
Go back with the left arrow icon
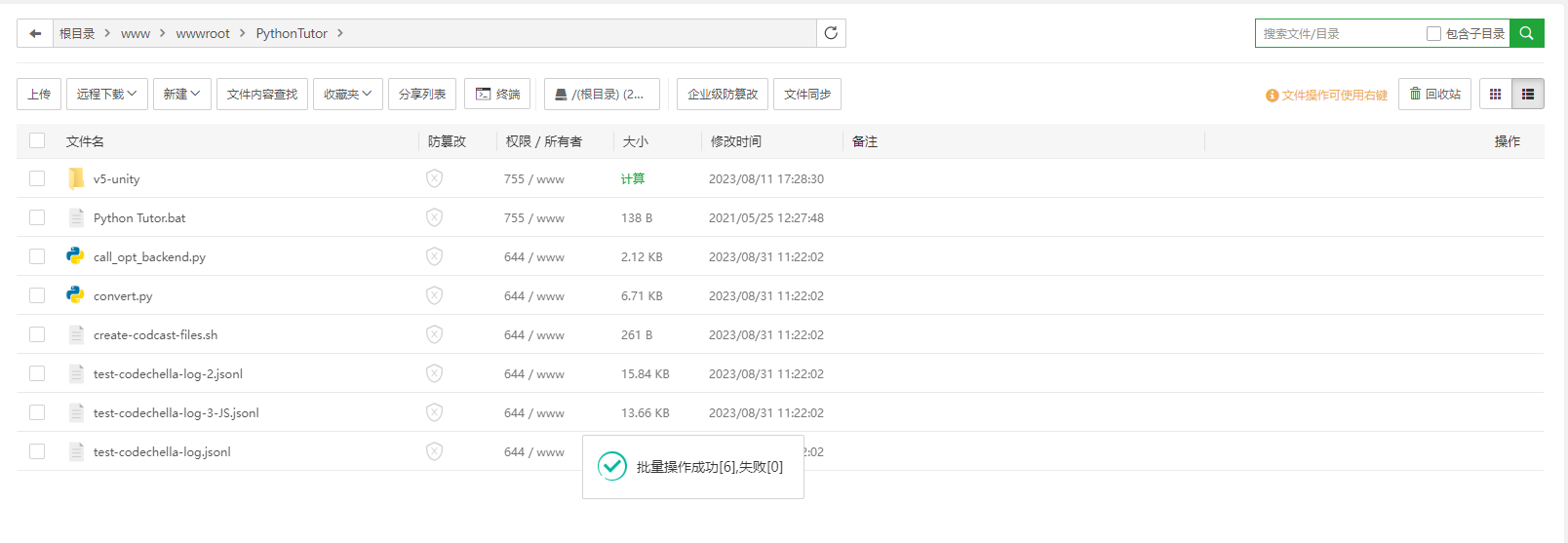[x=35, y=33]
